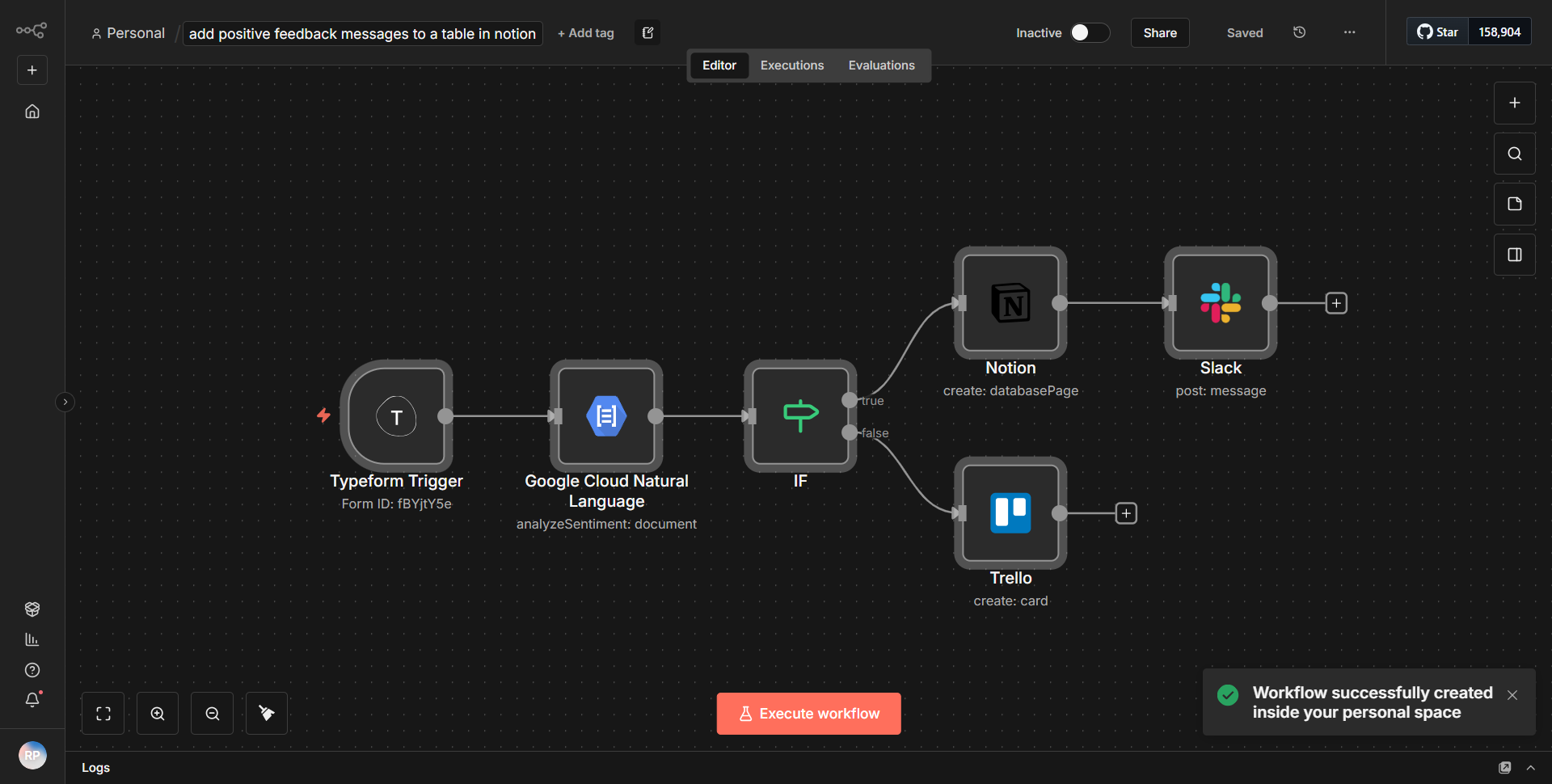This screenshot has width=1552, height=784.
Task: Select the Typeform Trigger node
Action: pyautogui.click(x=396, y=416)
